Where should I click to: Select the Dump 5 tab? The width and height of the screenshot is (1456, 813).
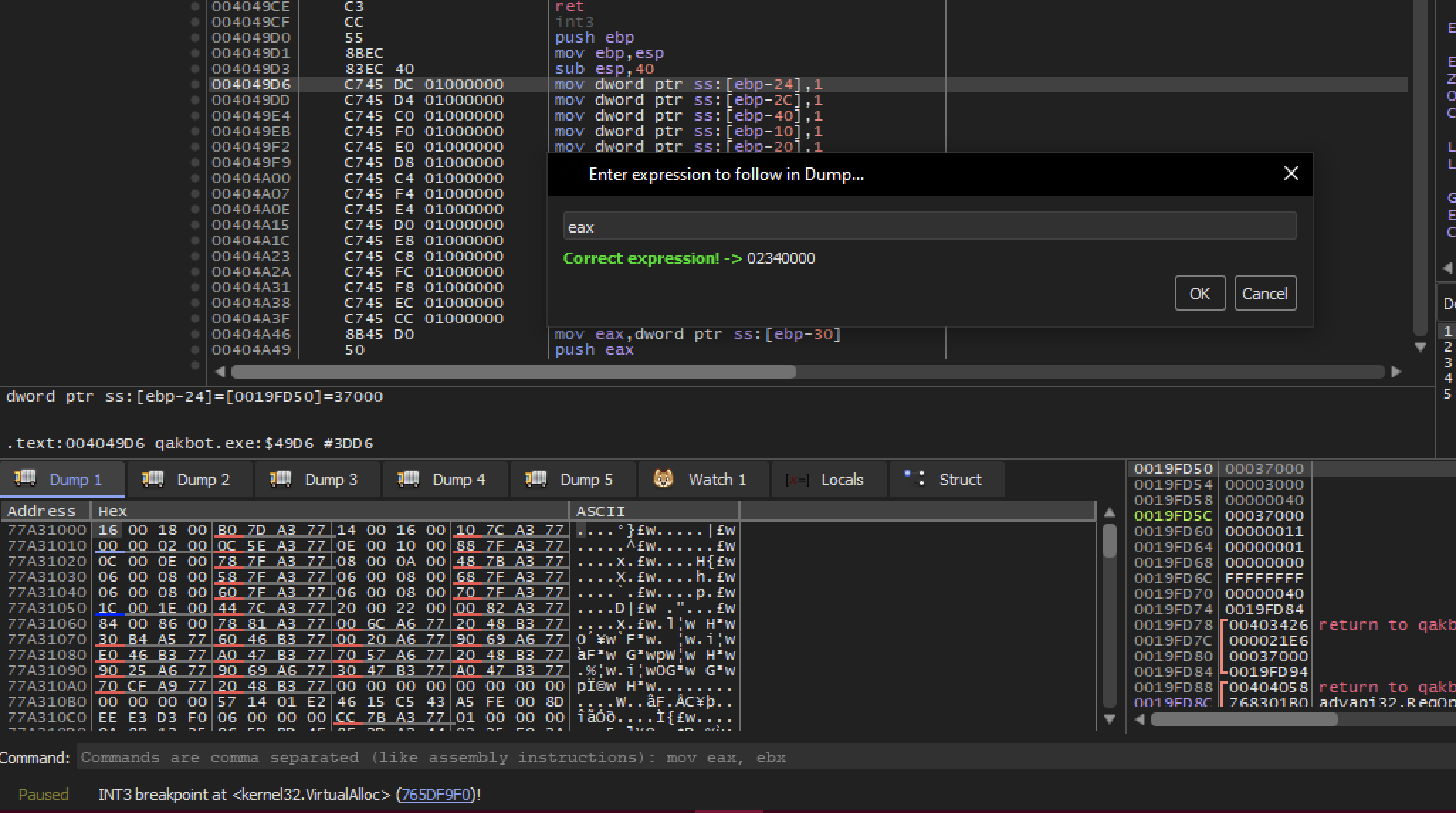572,480
